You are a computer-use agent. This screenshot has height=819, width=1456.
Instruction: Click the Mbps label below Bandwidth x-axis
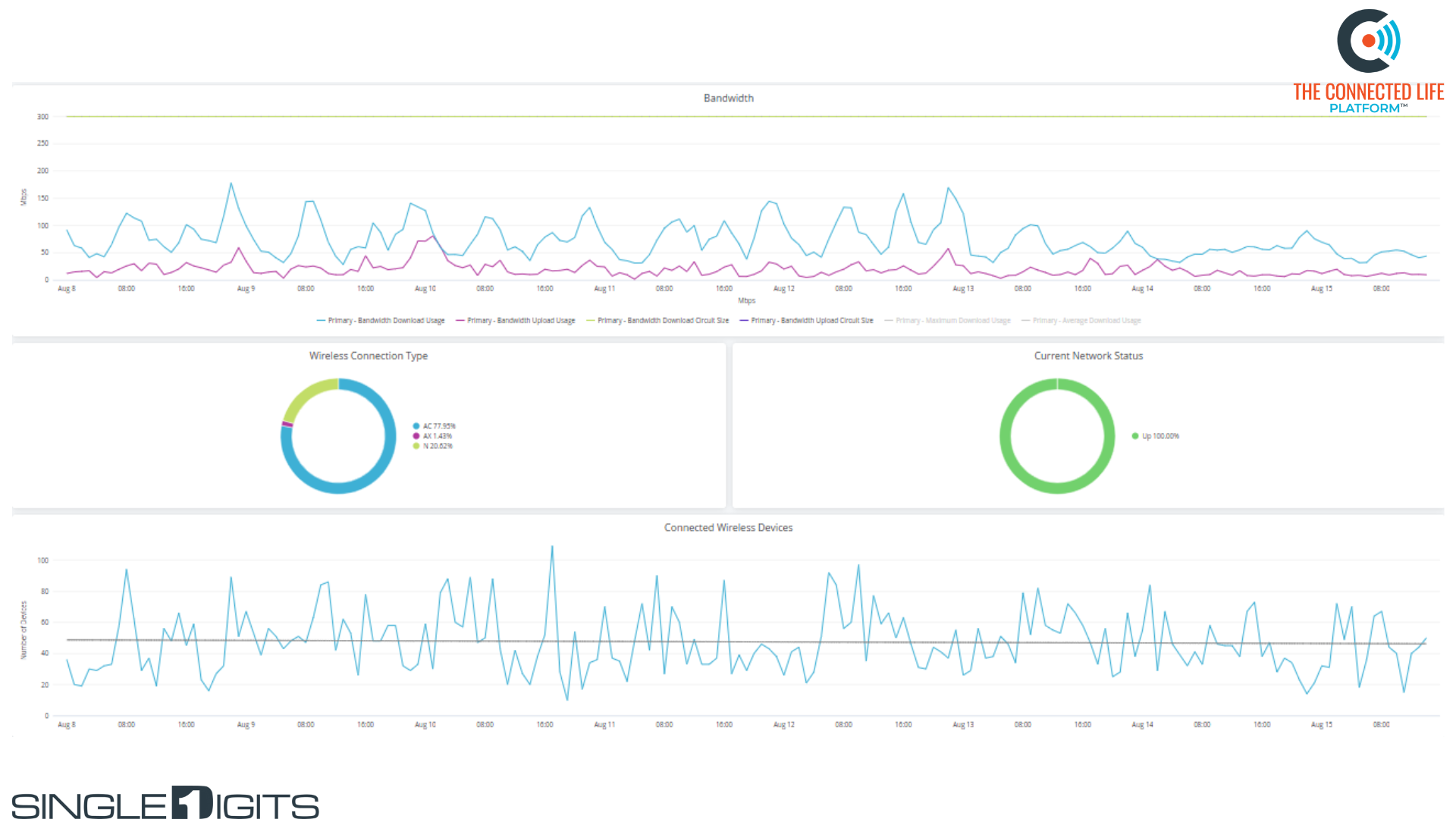click(x=746, y=301)
